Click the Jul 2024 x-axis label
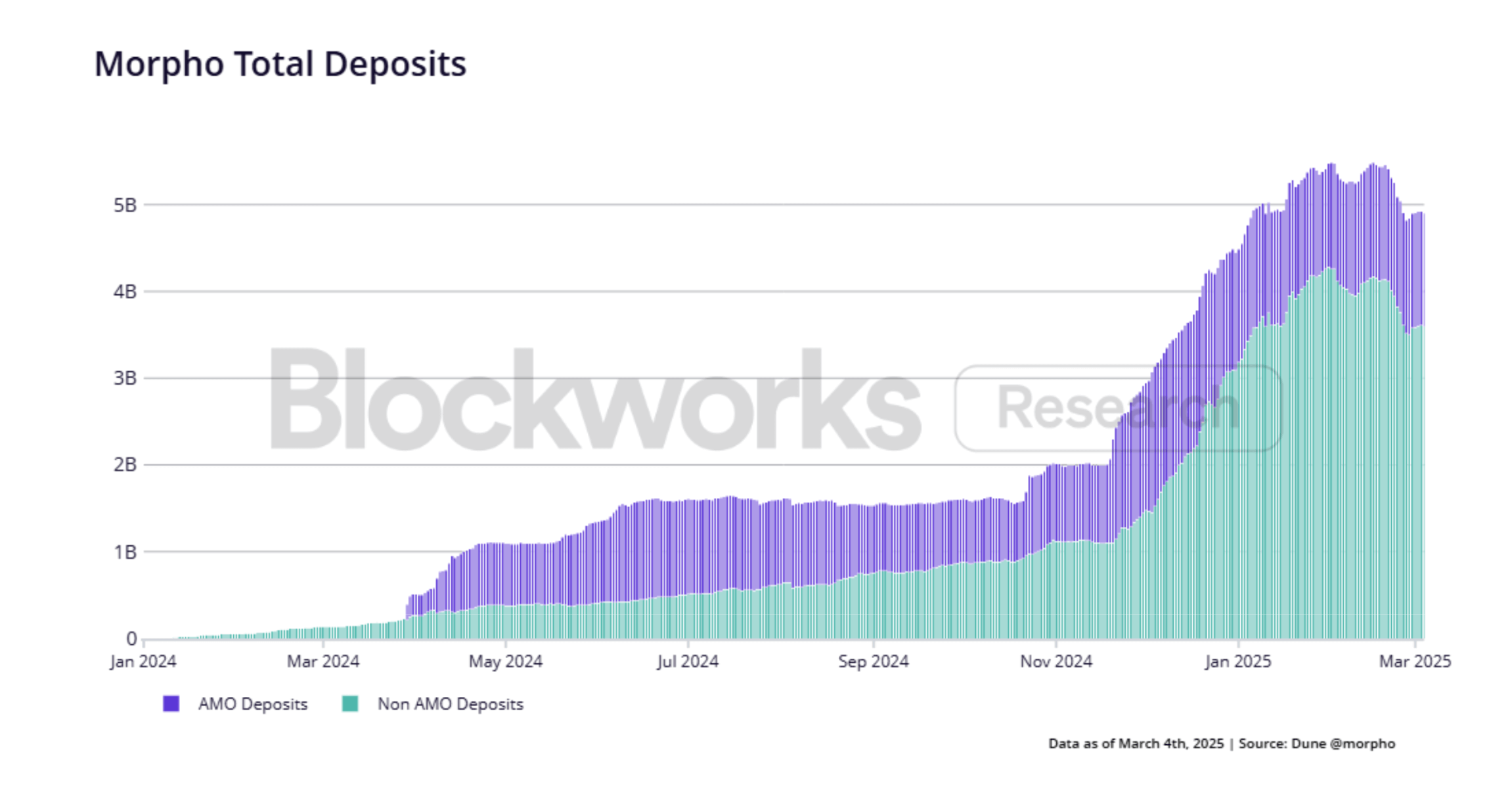 point(688,661)
